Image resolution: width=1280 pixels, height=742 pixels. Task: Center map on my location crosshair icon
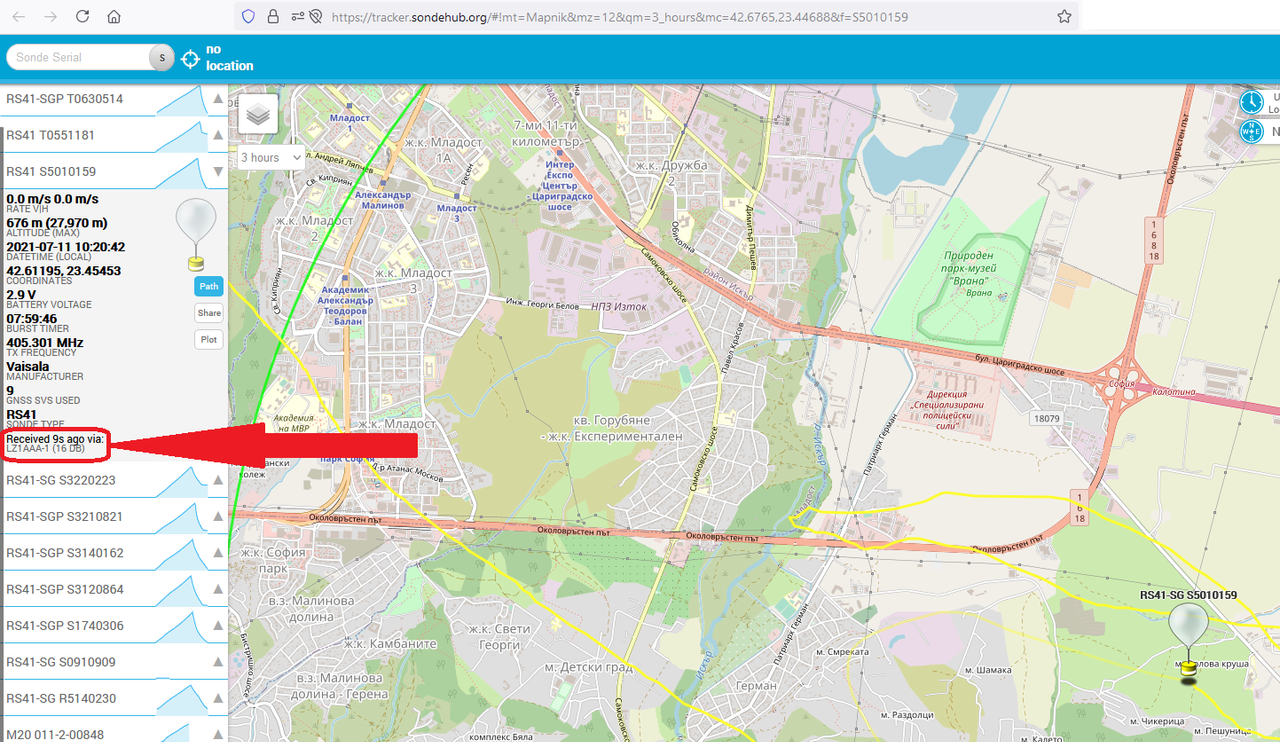pyautogui.click(x=190, y=58)
